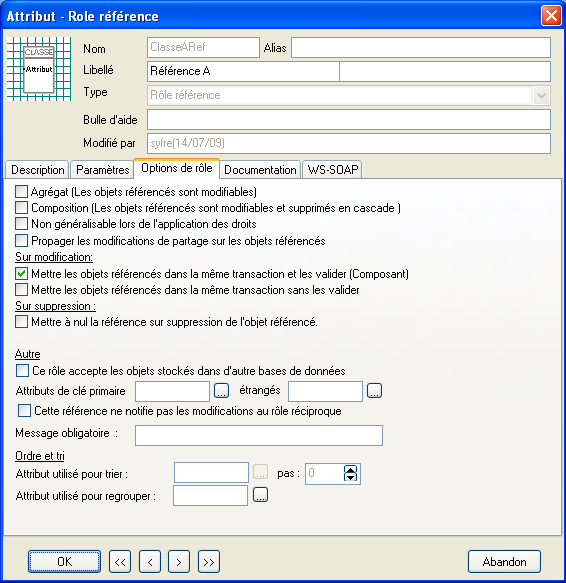Uncheck same transaction et les valider (Composant)
566x583 pixels.
pos(21,274)
